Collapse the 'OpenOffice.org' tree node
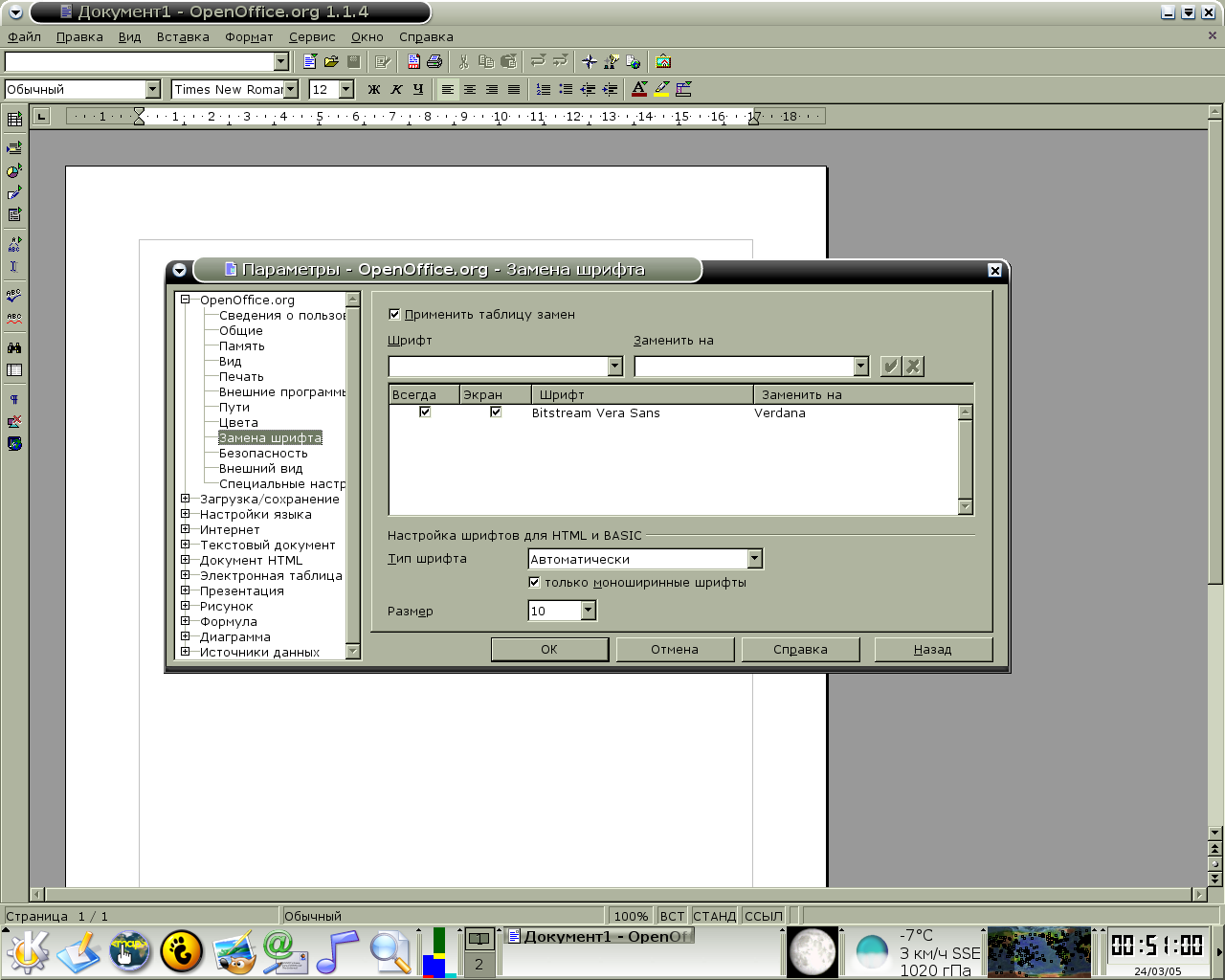The height and width of the screenshot is (980, 1225). click(x=186, y=300)
